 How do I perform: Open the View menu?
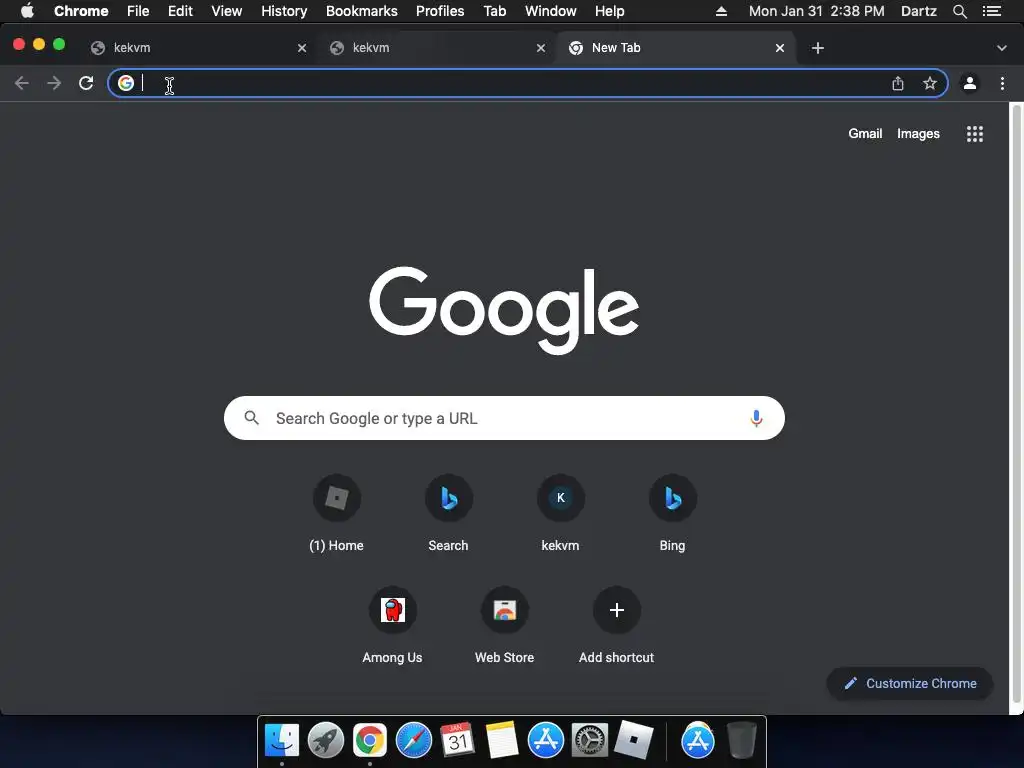click(227, 11)
